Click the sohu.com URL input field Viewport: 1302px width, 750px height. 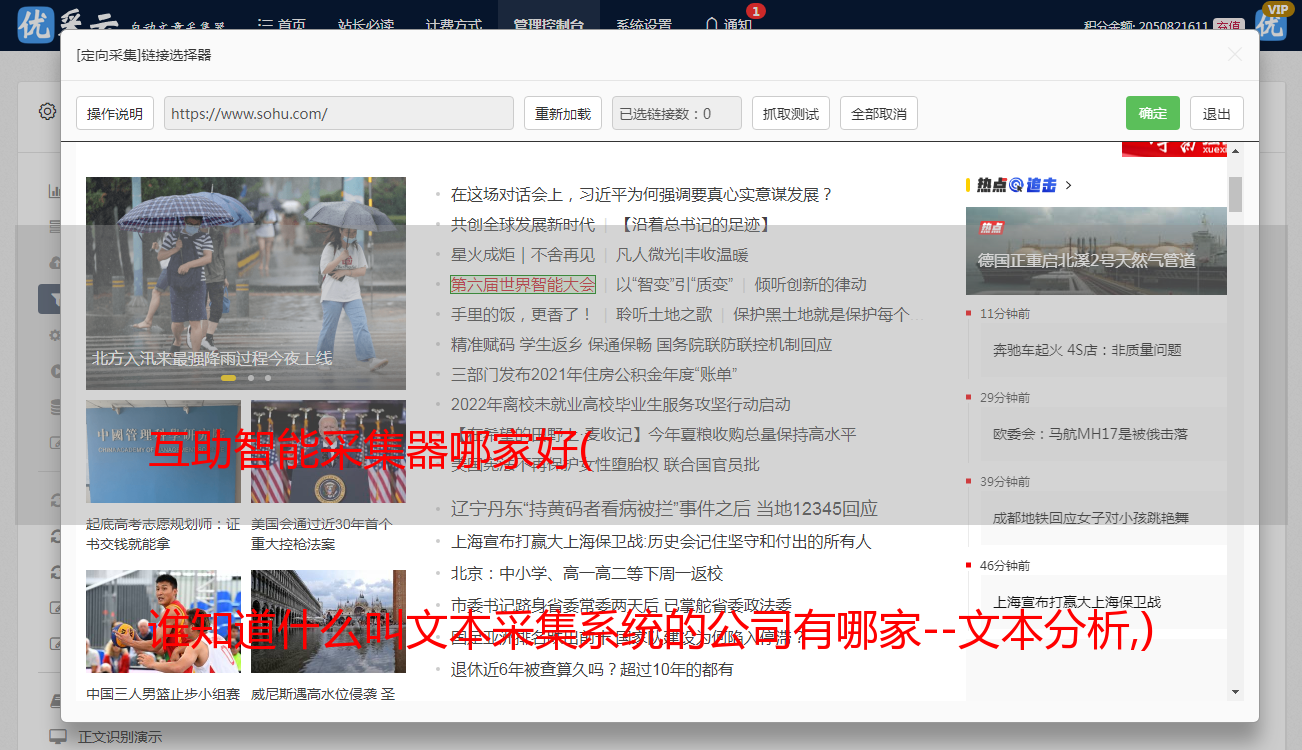tap(338, 114)
